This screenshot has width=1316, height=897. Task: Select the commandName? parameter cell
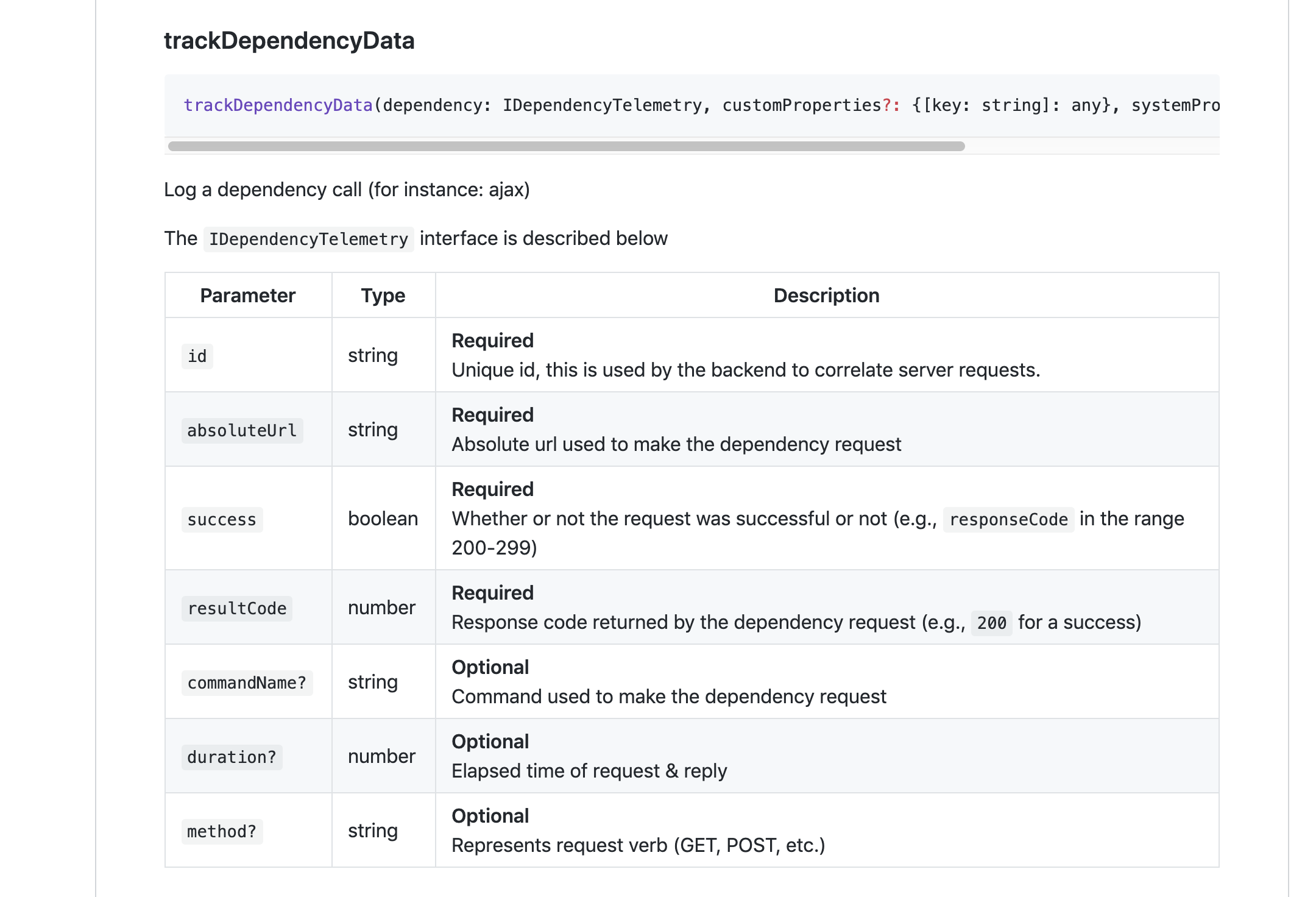click(x=247, y=682)
